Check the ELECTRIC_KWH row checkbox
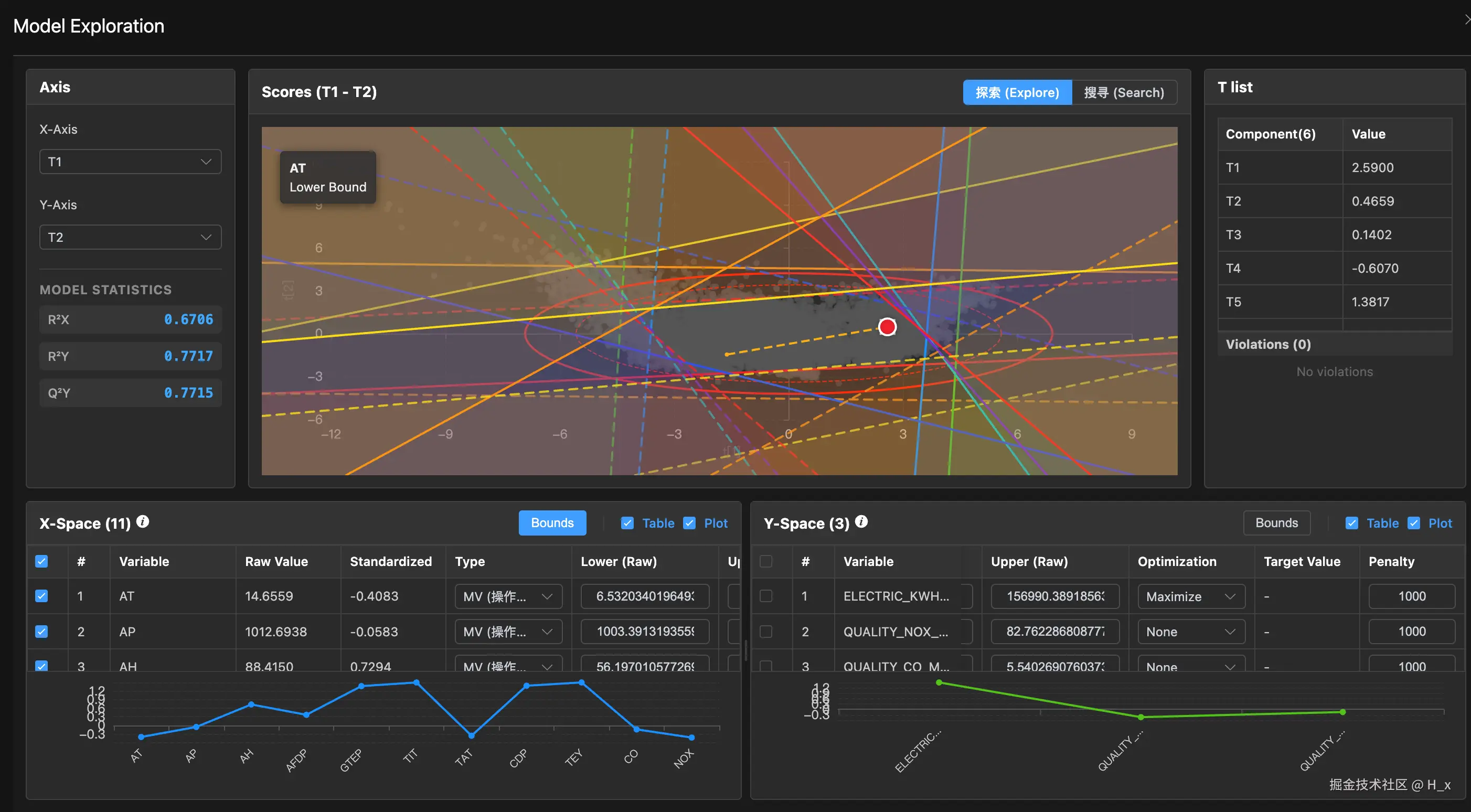Viewport: 1471px width, 812px height. point(766,596)
